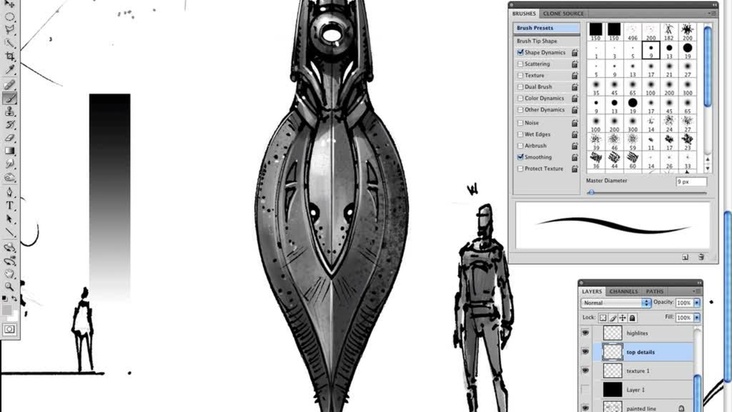Image resolution: width=732 pixels, height=412 pixels.
Task: Select the Type tool
Action: pos(9,205)
